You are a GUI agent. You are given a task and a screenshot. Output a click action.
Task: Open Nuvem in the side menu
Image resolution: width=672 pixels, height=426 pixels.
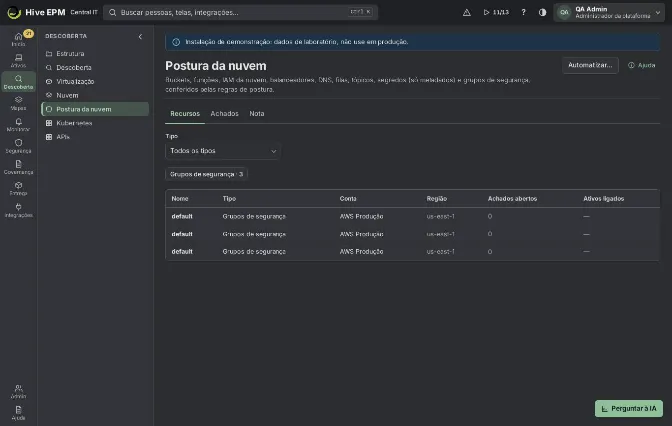point(95,95)
